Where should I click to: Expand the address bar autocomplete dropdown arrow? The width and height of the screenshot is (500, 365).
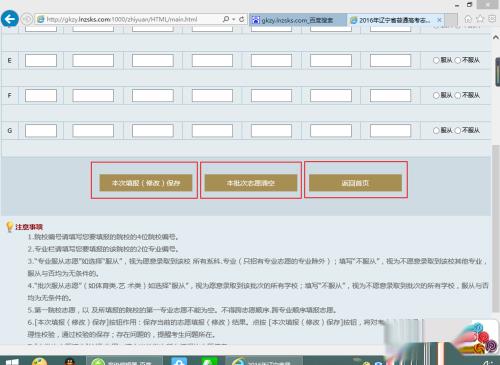(234, 19)
